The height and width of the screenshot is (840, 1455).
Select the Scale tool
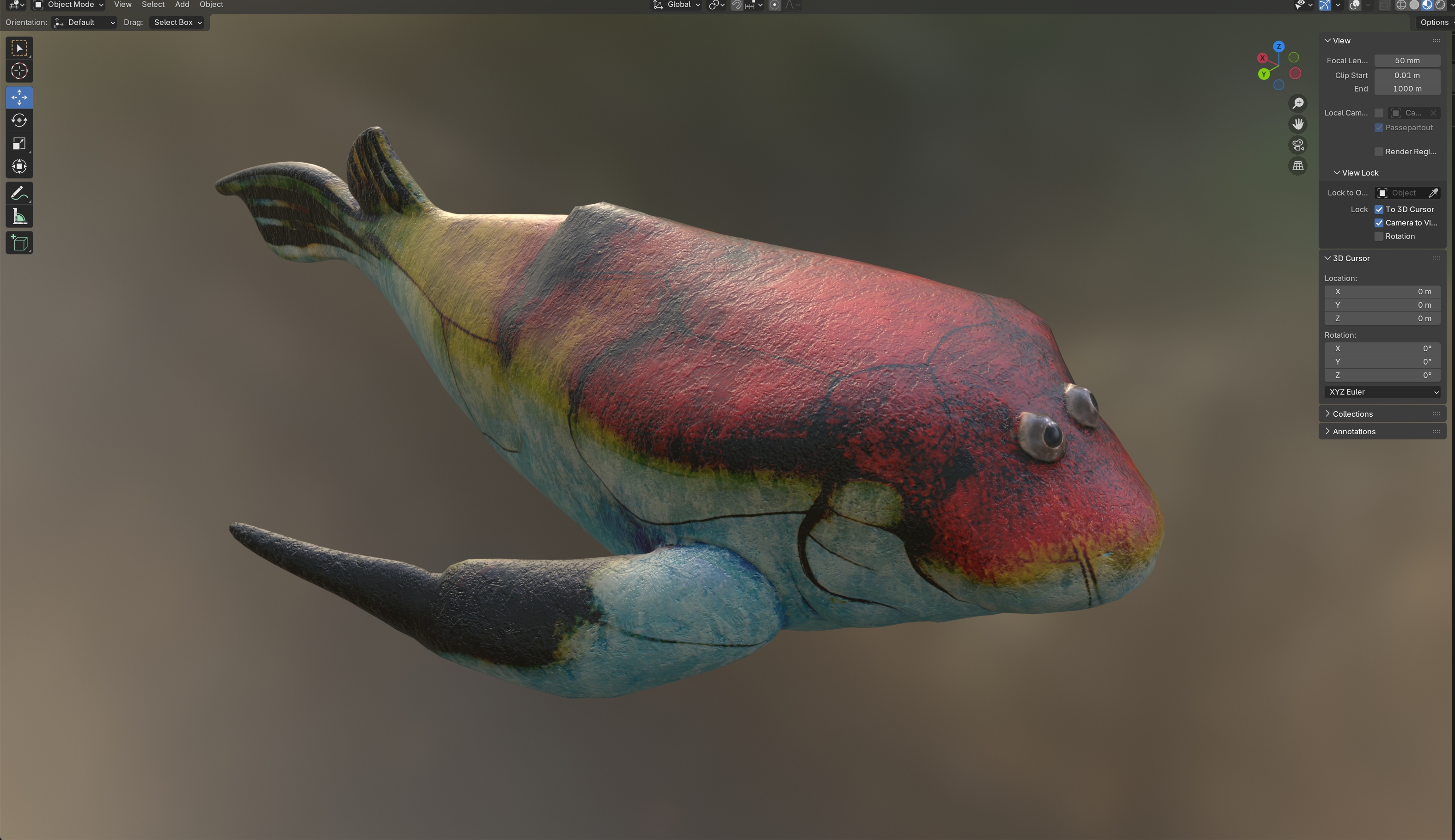point(19,144)
